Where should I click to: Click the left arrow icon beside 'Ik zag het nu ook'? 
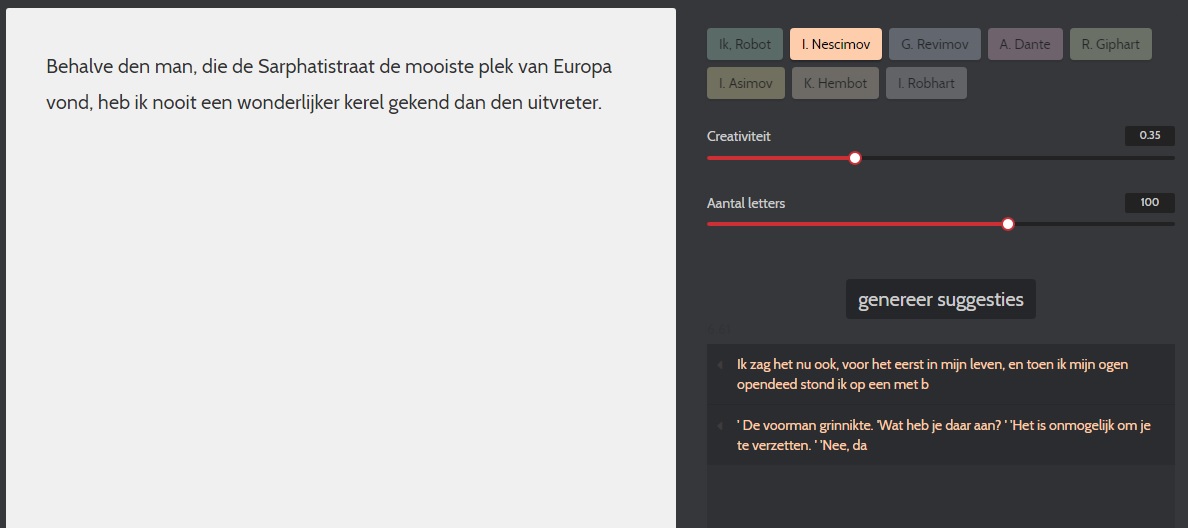(720, 365)
